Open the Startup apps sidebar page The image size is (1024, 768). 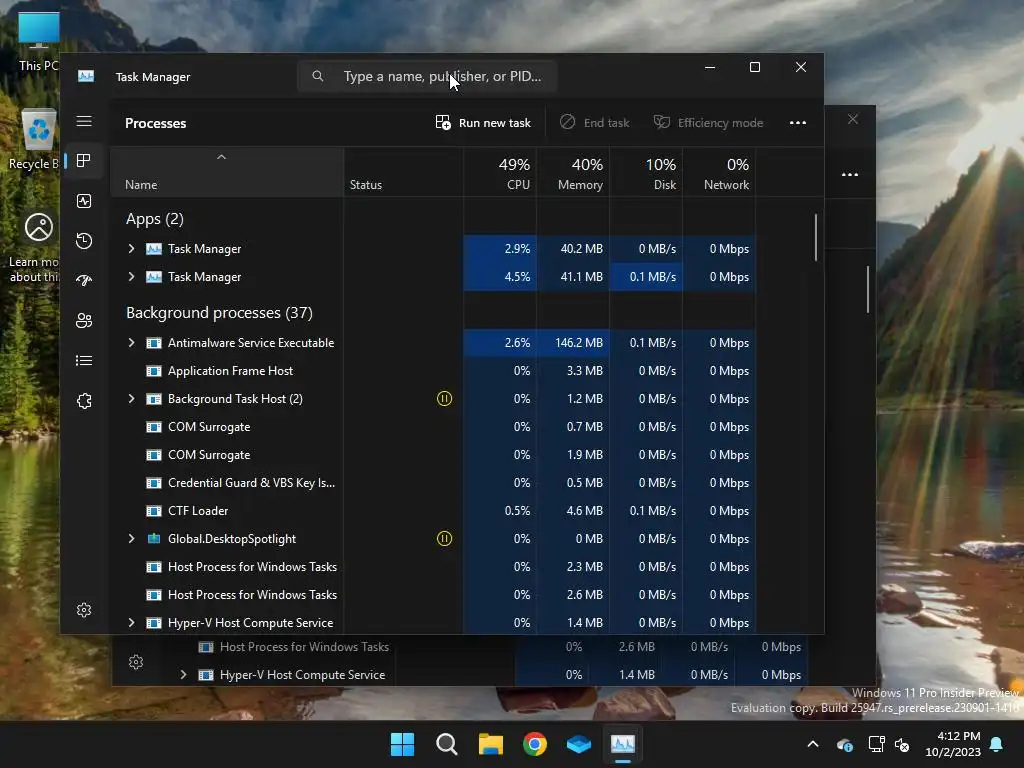pos(84,281)
